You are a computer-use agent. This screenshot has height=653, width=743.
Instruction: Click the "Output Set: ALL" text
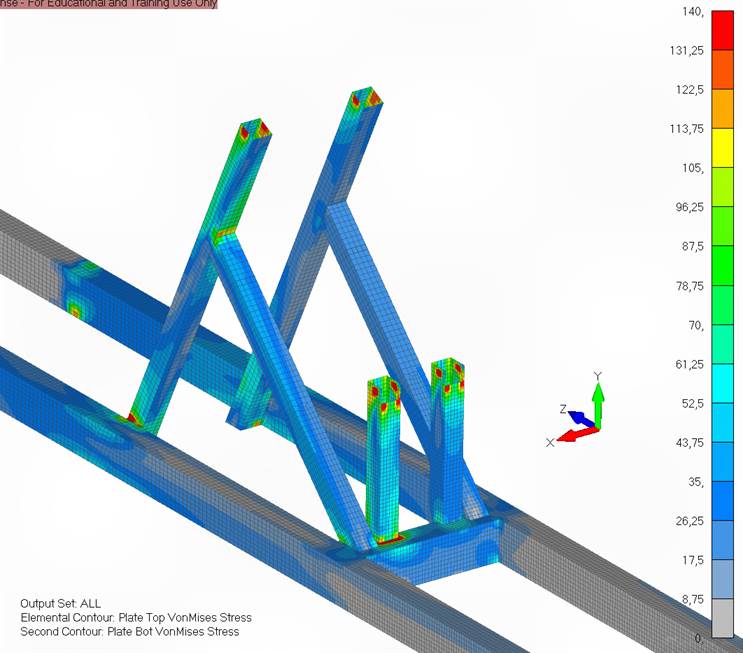(x=60, y=604)
